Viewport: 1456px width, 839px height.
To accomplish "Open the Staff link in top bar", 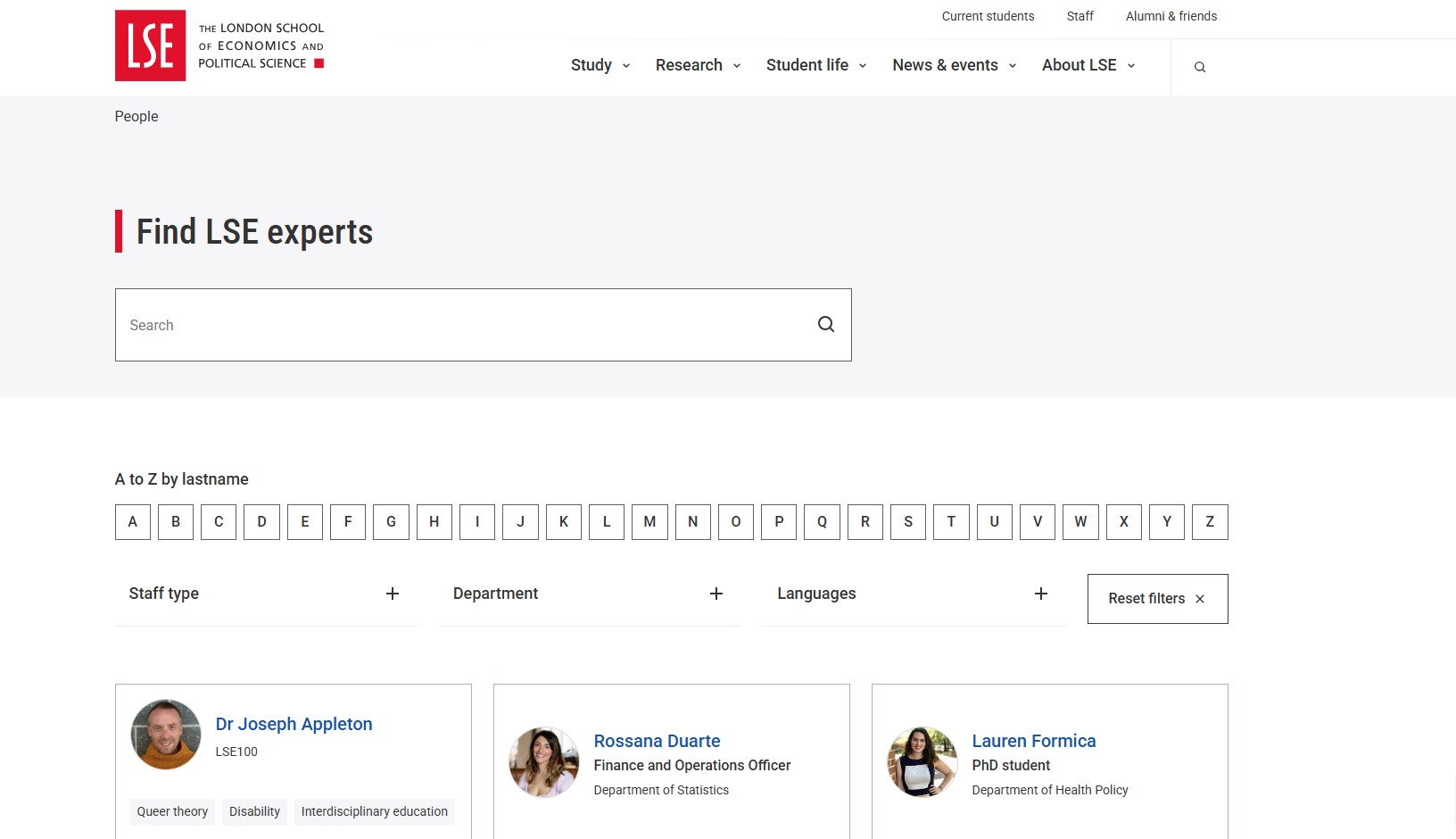I will pos(1080,16).
